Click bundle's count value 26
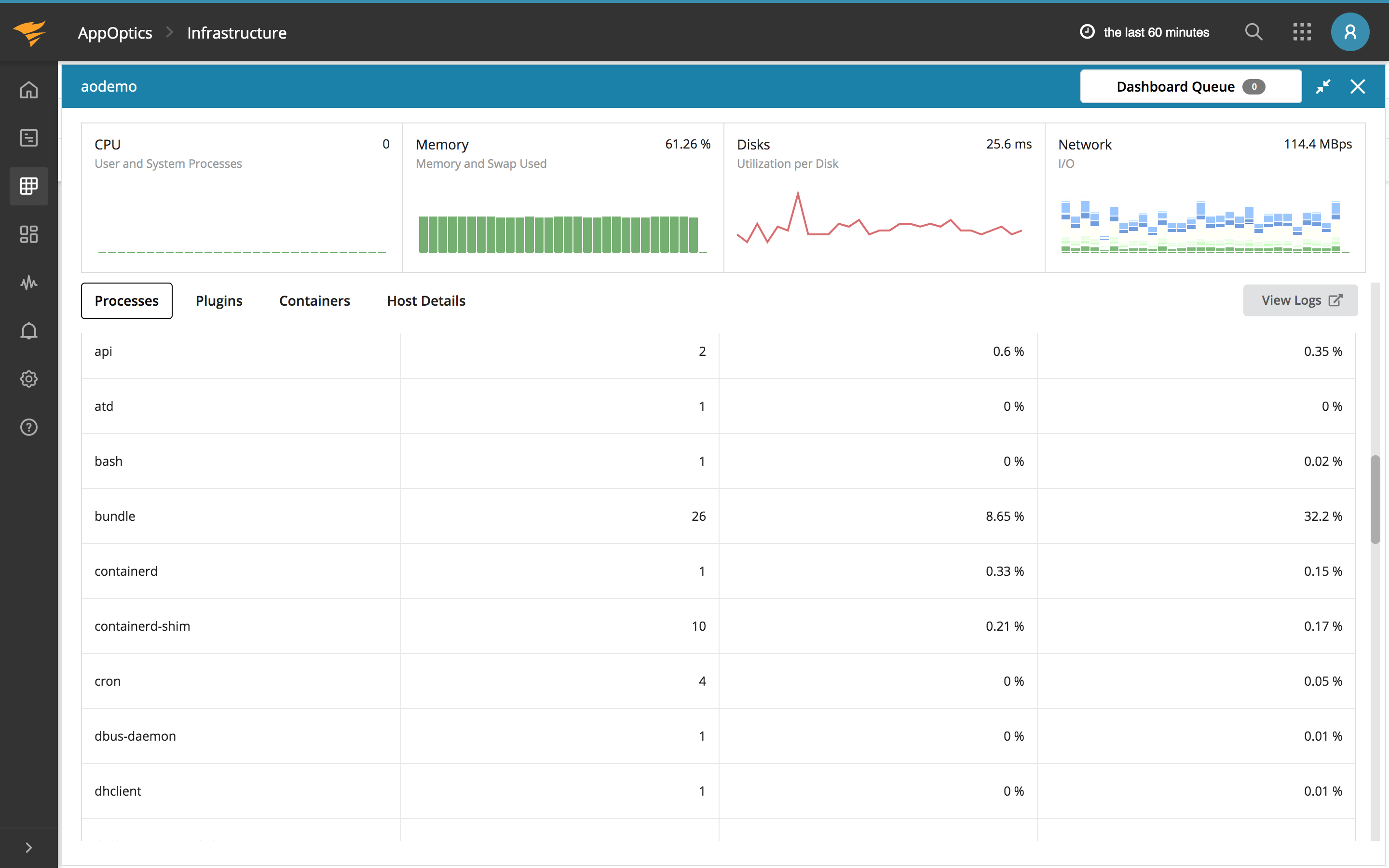The height and width of the screenshot is (868, 1389). pos(698,516)
